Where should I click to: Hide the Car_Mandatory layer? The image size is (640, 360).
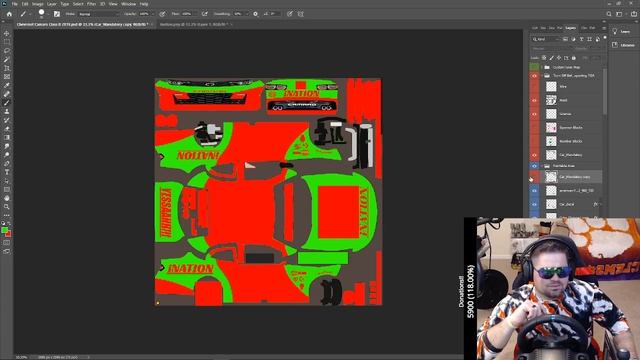[x=534, y=155]
